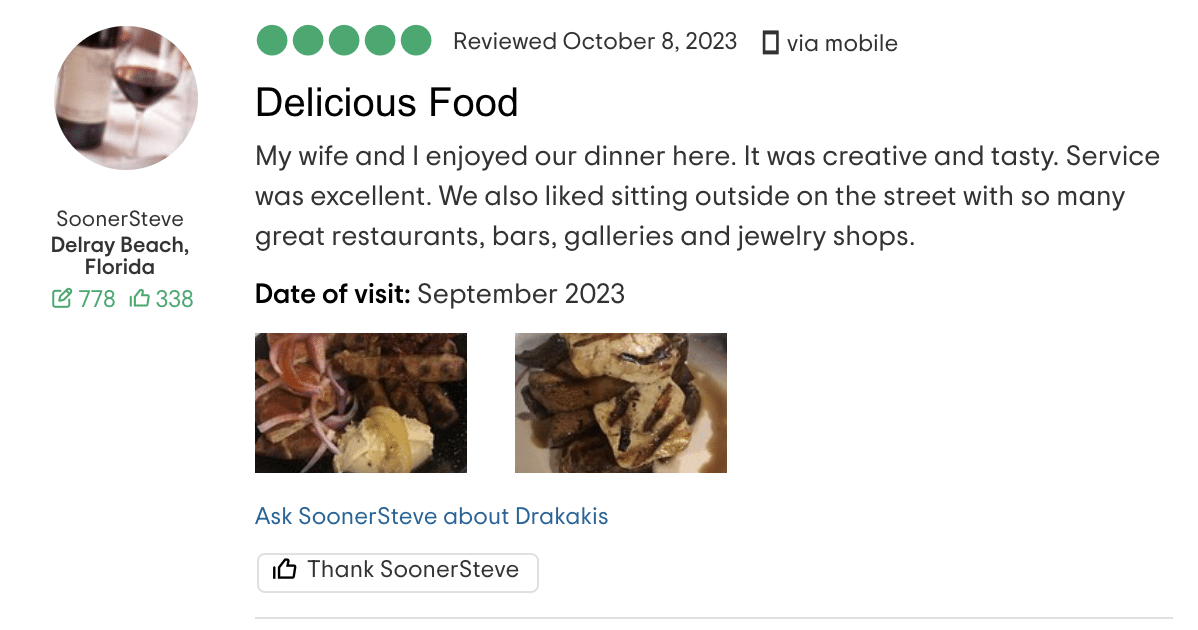
Task: Click the middle green rating bubble
Action: coord(342,40)
